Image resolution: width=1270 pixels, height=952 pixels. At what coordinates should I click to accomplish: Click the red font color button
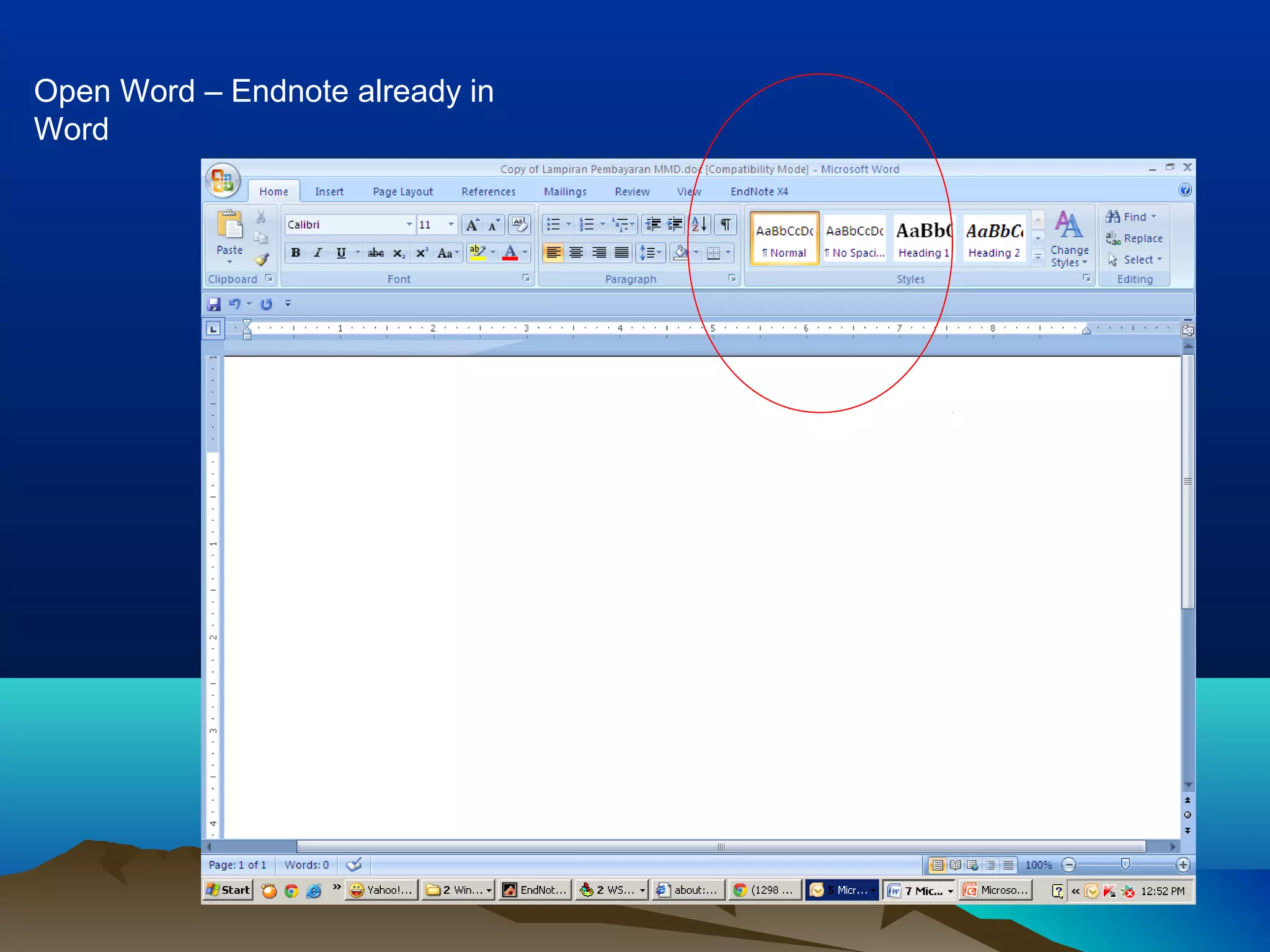(x=510, y=253)
